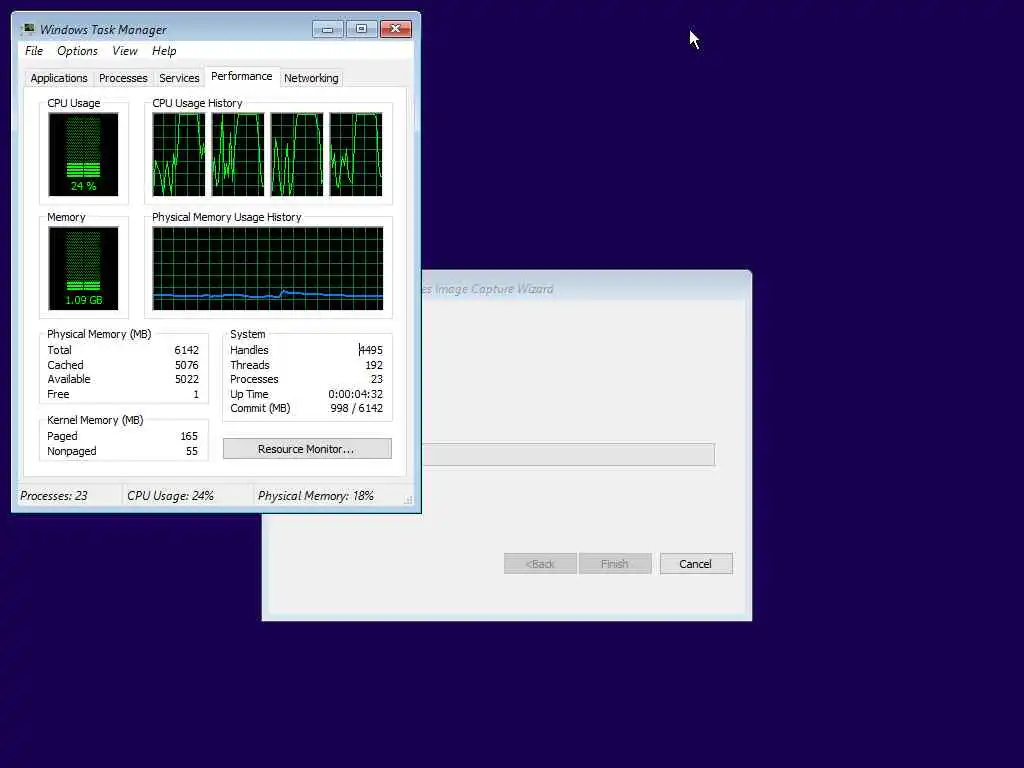Click the Task Manager title bar icon

pyautogui.click(x=28, y=29)
